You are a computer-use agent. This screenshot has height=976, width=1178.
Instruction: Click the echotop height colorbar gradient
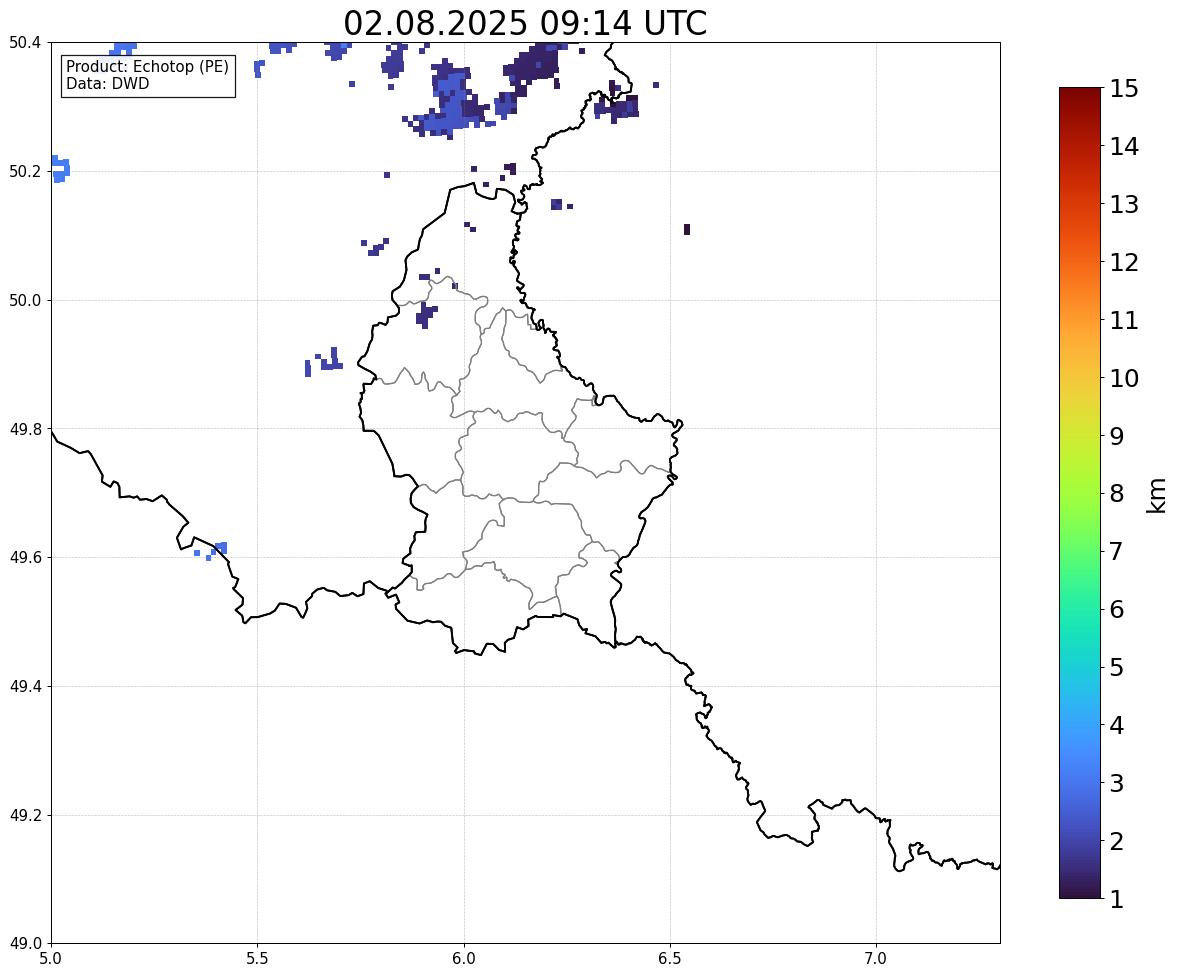1080,493
